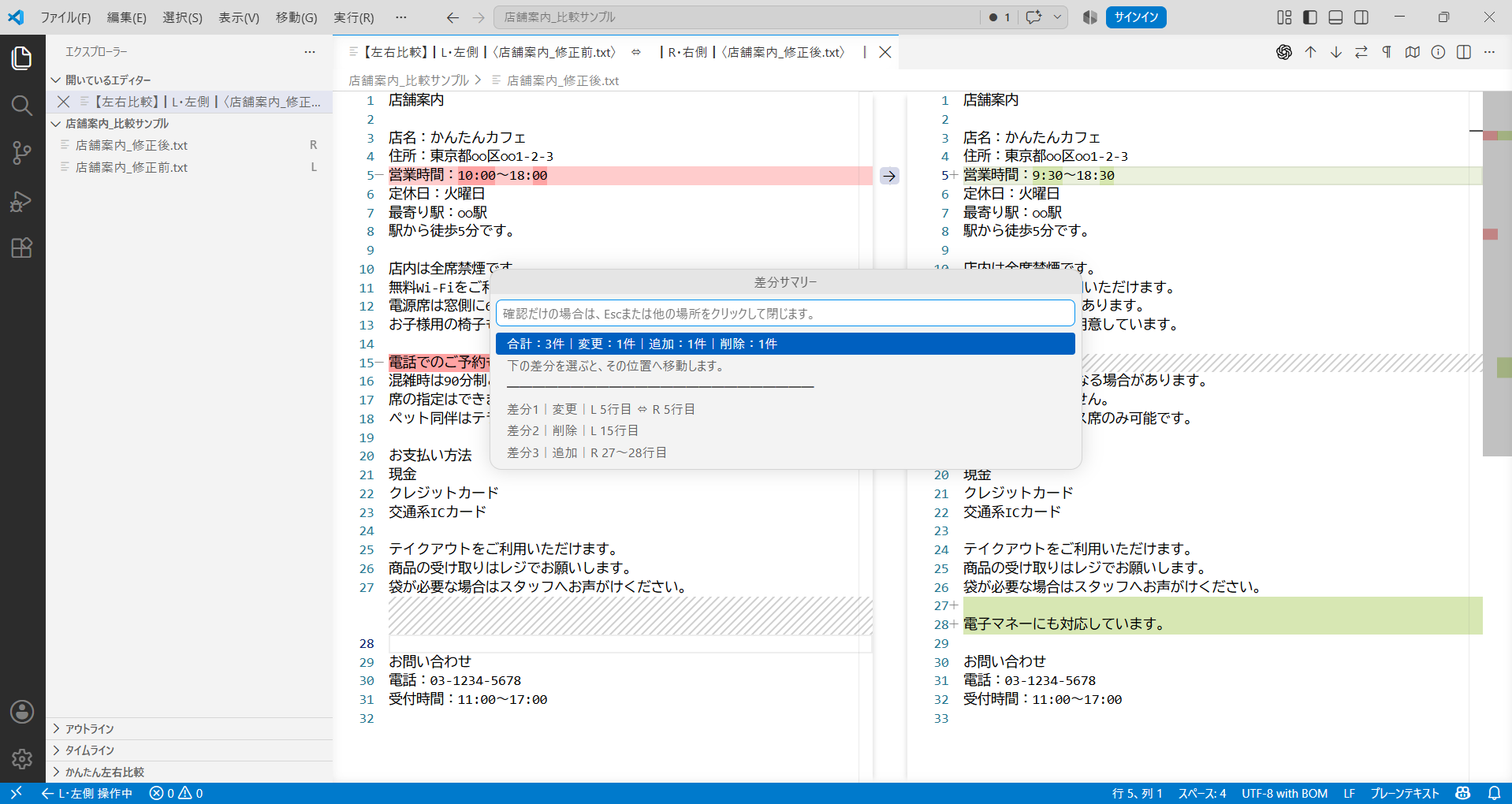Close 【左右比較】 in the open editors list
1512x804 pixels.
click(x=64, y=102)
